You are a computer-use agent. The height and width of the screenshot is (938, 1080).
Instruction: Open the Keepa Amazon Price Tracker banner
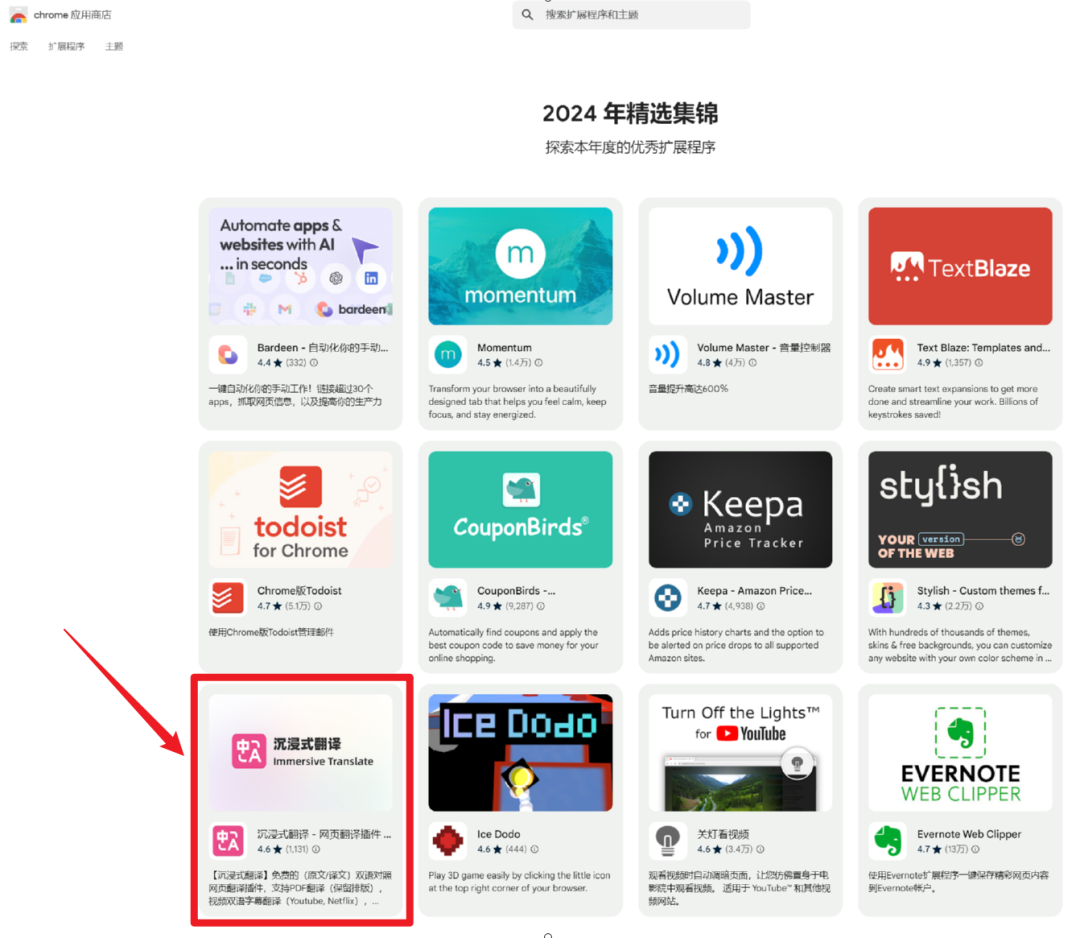coord(740,510)
